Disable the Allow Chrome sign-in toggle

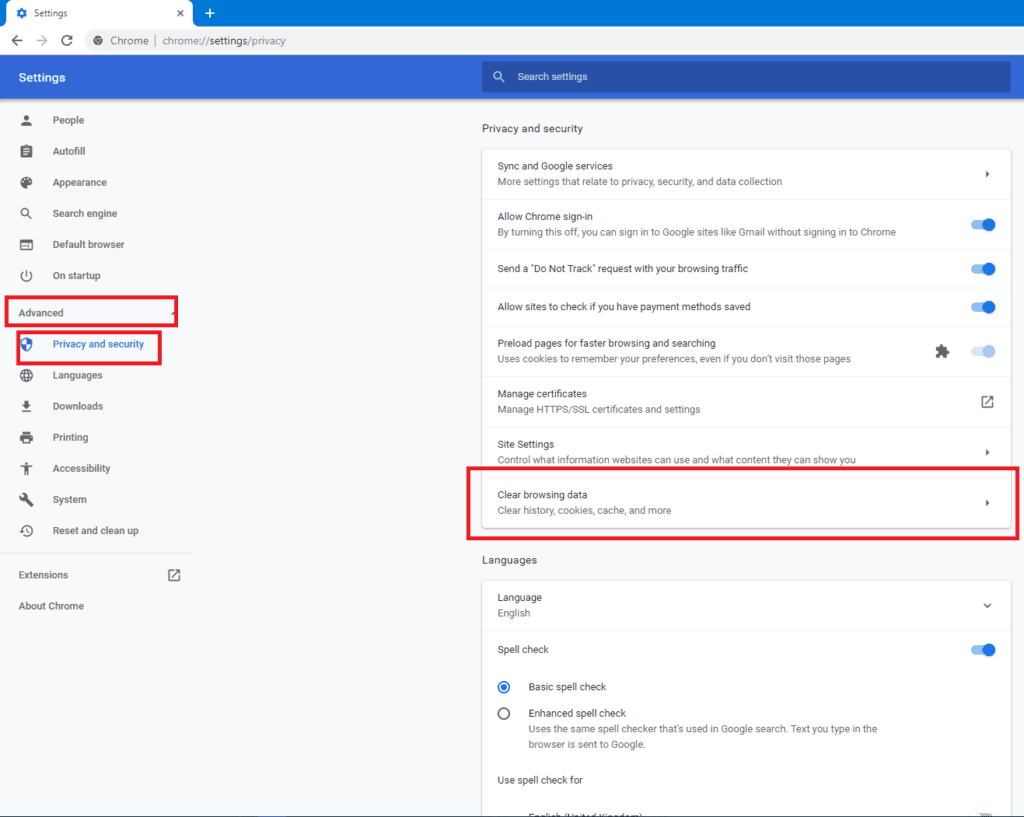(x=983, y=225)
